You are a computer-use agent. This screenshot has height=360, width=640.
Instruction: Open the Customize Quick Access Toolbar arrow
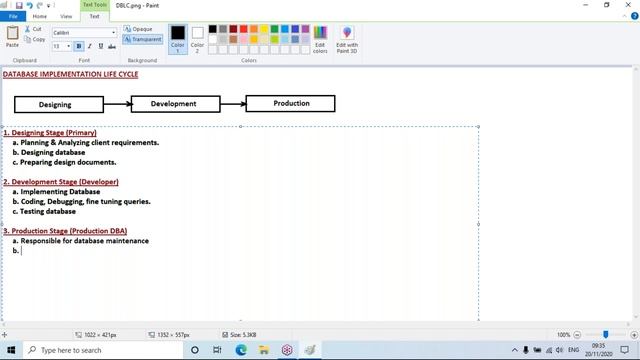click(49, 6)
